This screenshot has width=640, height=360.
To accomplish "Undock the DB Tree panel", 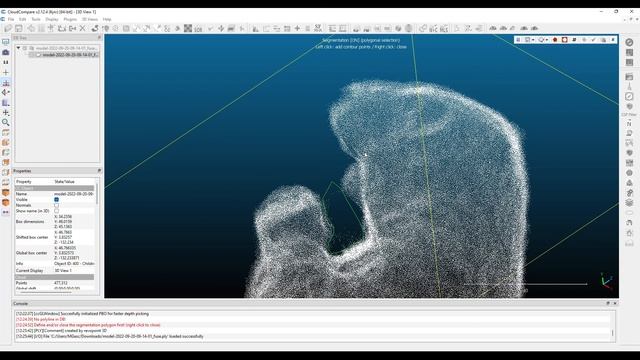I will click(x=99, y=38).
